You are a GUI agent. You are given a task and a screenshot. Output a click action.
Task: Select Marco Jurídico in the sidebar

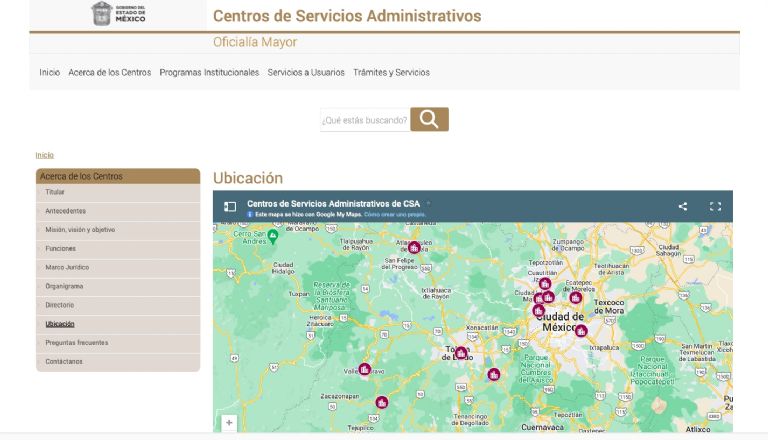pyautogui.click(x=118, y=268)
